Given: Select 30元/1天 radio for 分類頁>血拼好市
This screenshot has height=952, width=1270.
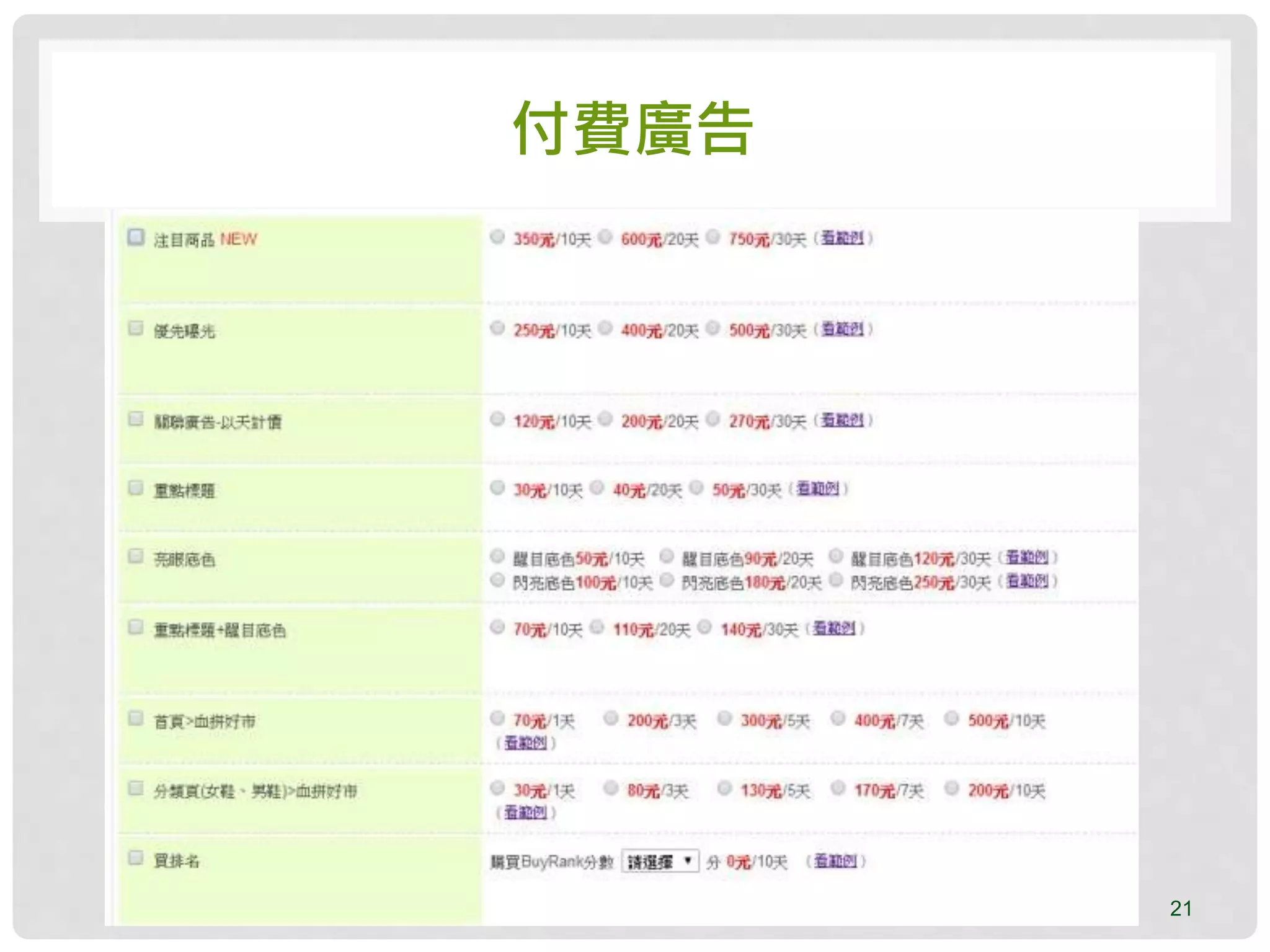Looking at the screenshot, I should (x=497, y=788).
